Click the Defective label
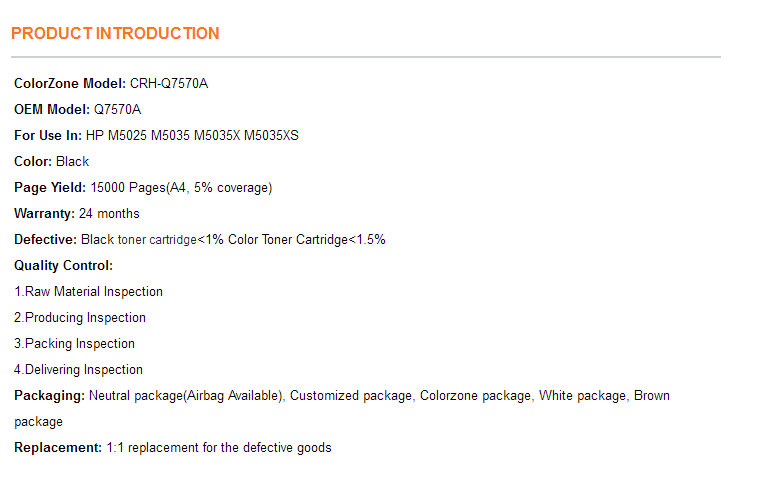 (x=45, y=240)
